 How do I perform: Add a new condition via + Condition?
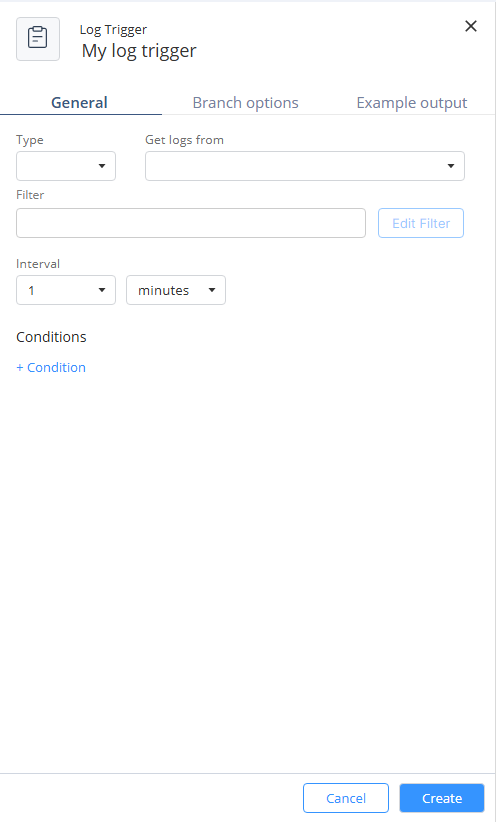tap(51, 367)
